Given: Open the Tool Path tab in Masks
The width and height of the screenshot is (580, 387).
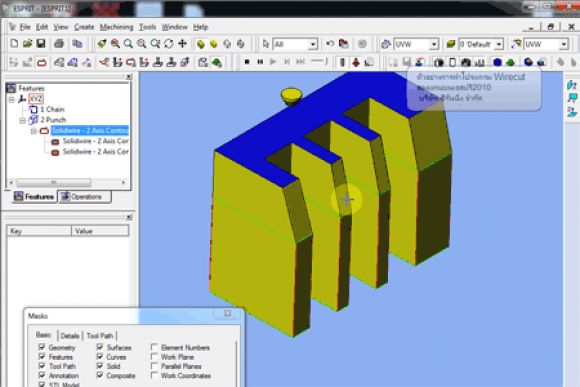Looking at the screenshot, I should pos(100,336).
